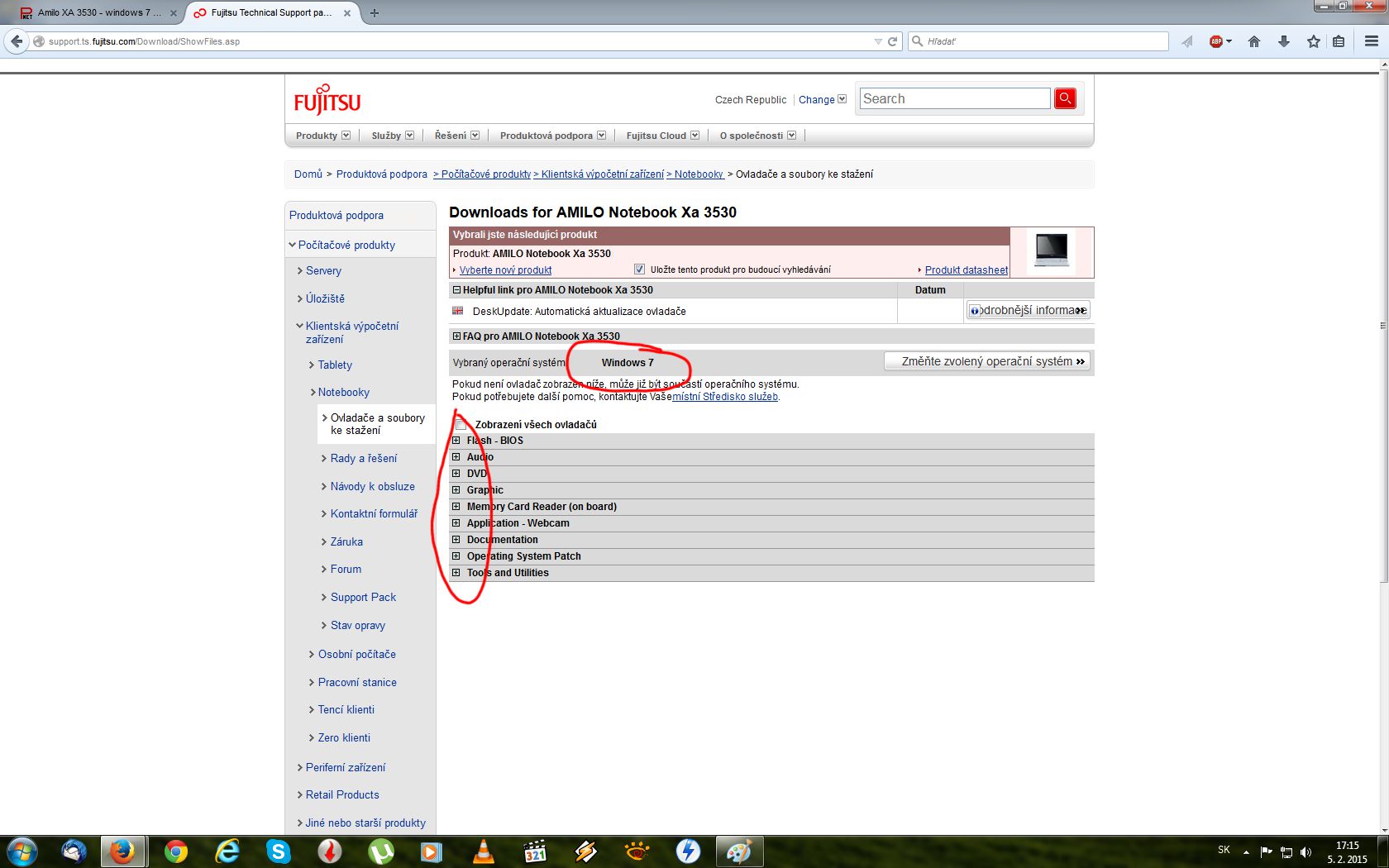
Task: Expand the Memory Card Reader section
Action: point(456,507)
